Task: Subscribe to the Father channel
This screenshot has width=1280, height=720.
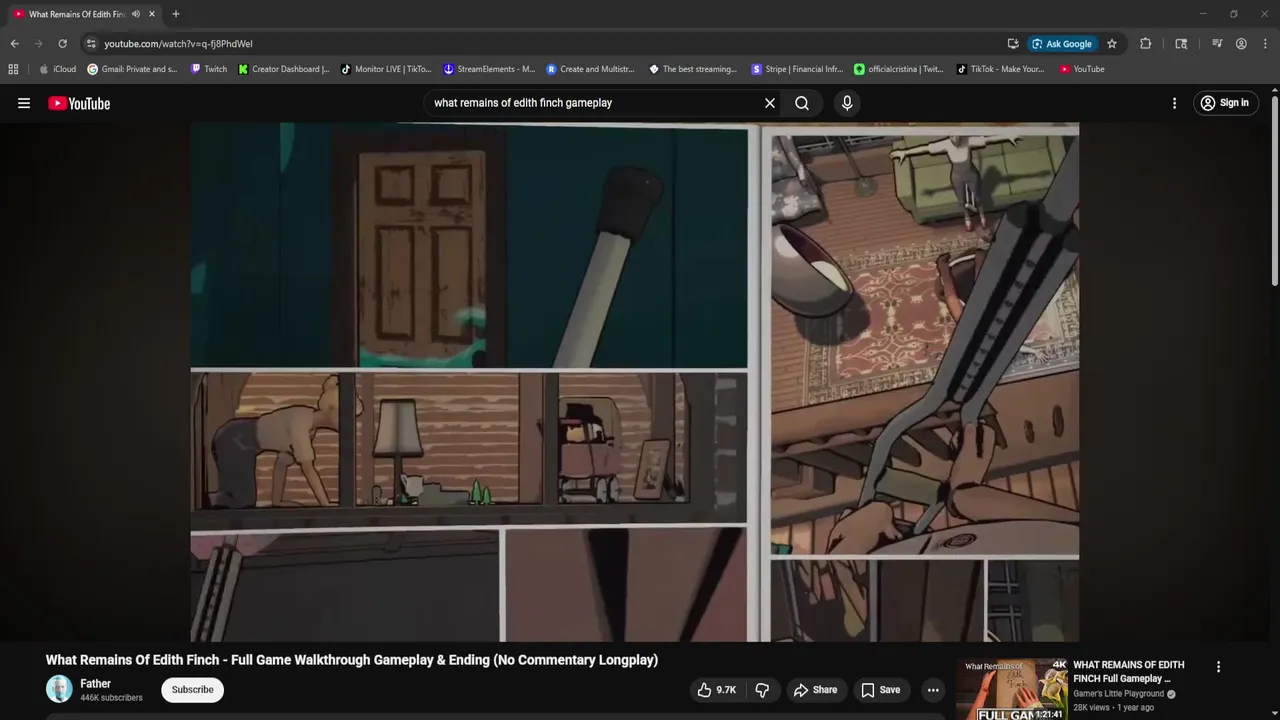Action: 192,690
